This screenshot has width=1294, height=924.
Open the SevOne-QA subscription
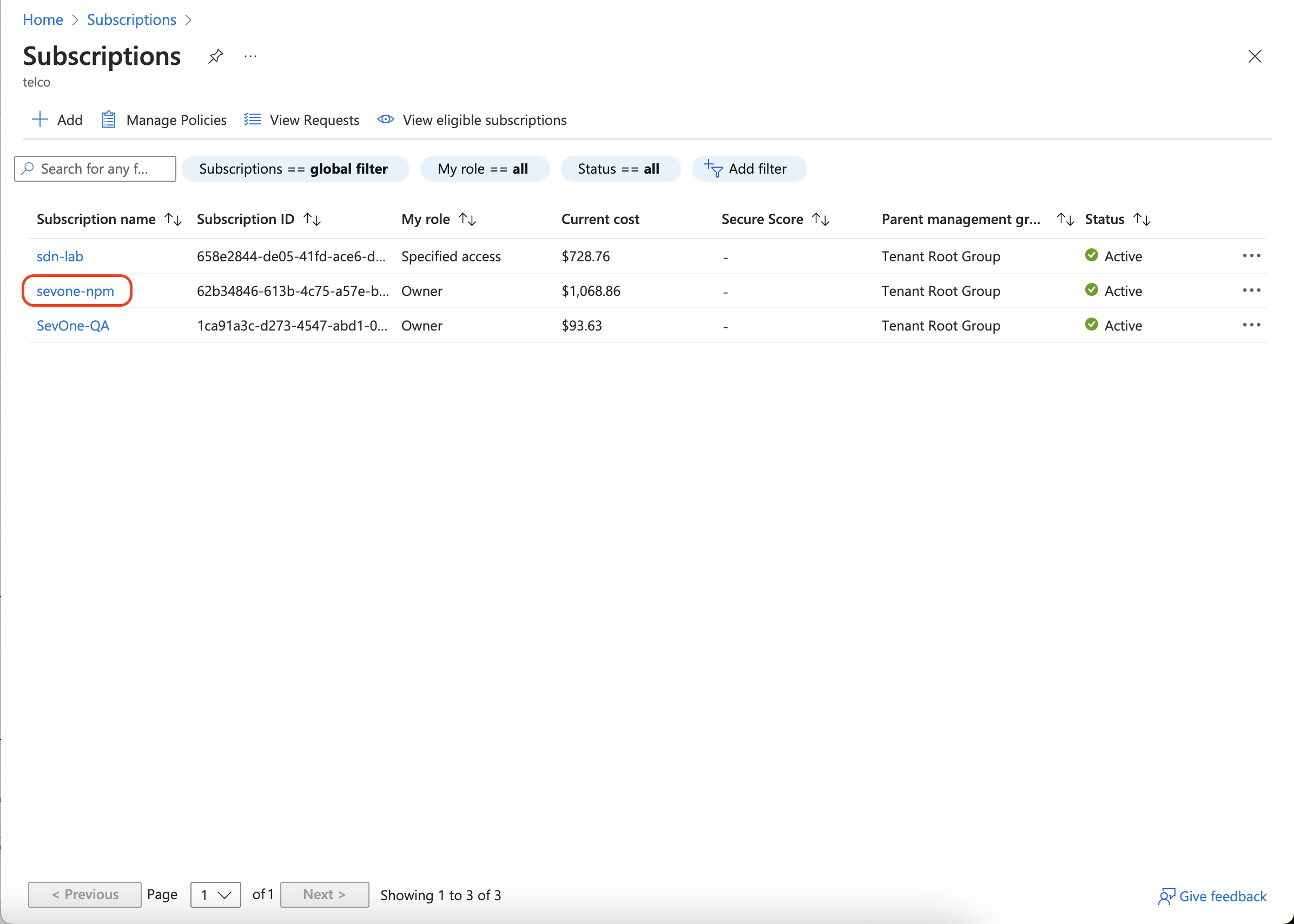pyautogui.click(x=73, y=326)
